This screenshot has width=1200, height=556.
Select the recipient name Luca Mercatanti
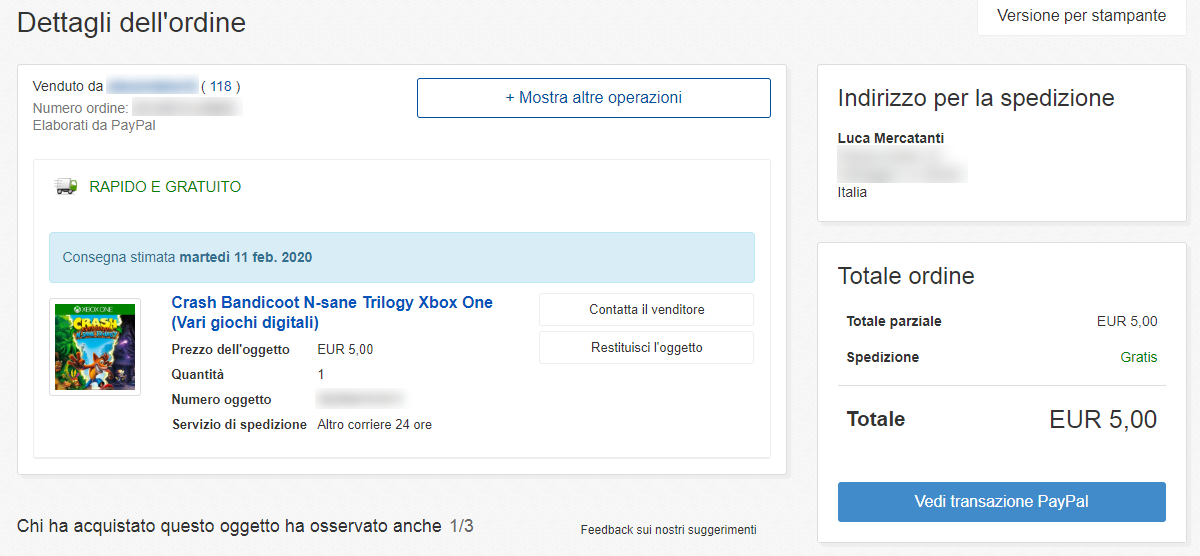[890, 138]
